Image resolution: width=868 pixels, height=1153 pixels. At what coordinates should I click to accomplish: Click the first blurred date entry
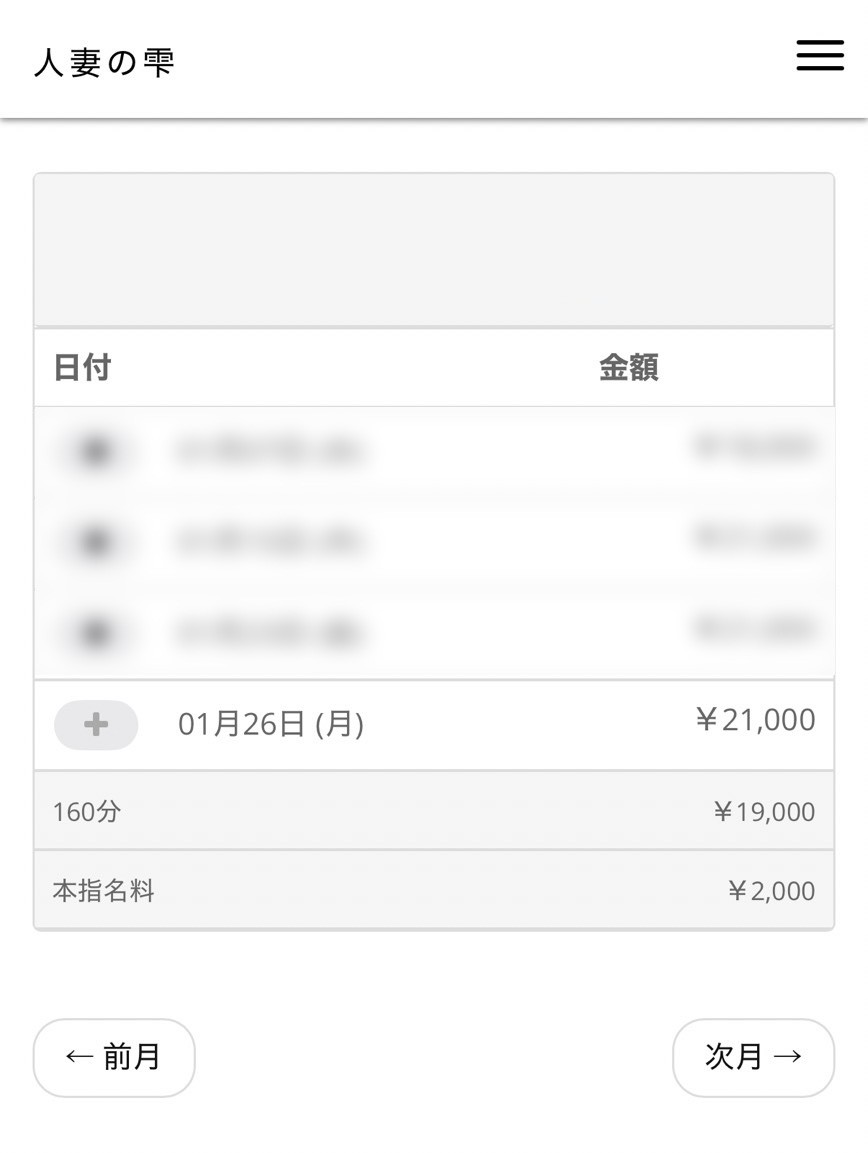268,451
